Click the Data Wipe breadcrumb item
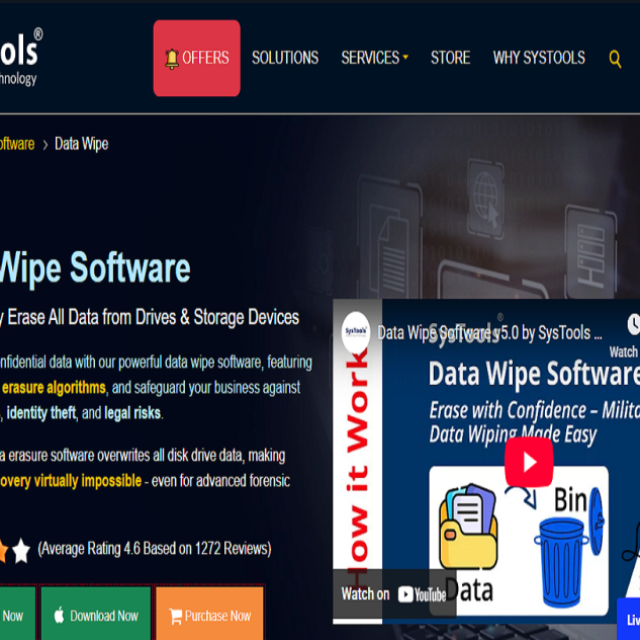This screenshot has height=640, width=640. click(81, 144)
